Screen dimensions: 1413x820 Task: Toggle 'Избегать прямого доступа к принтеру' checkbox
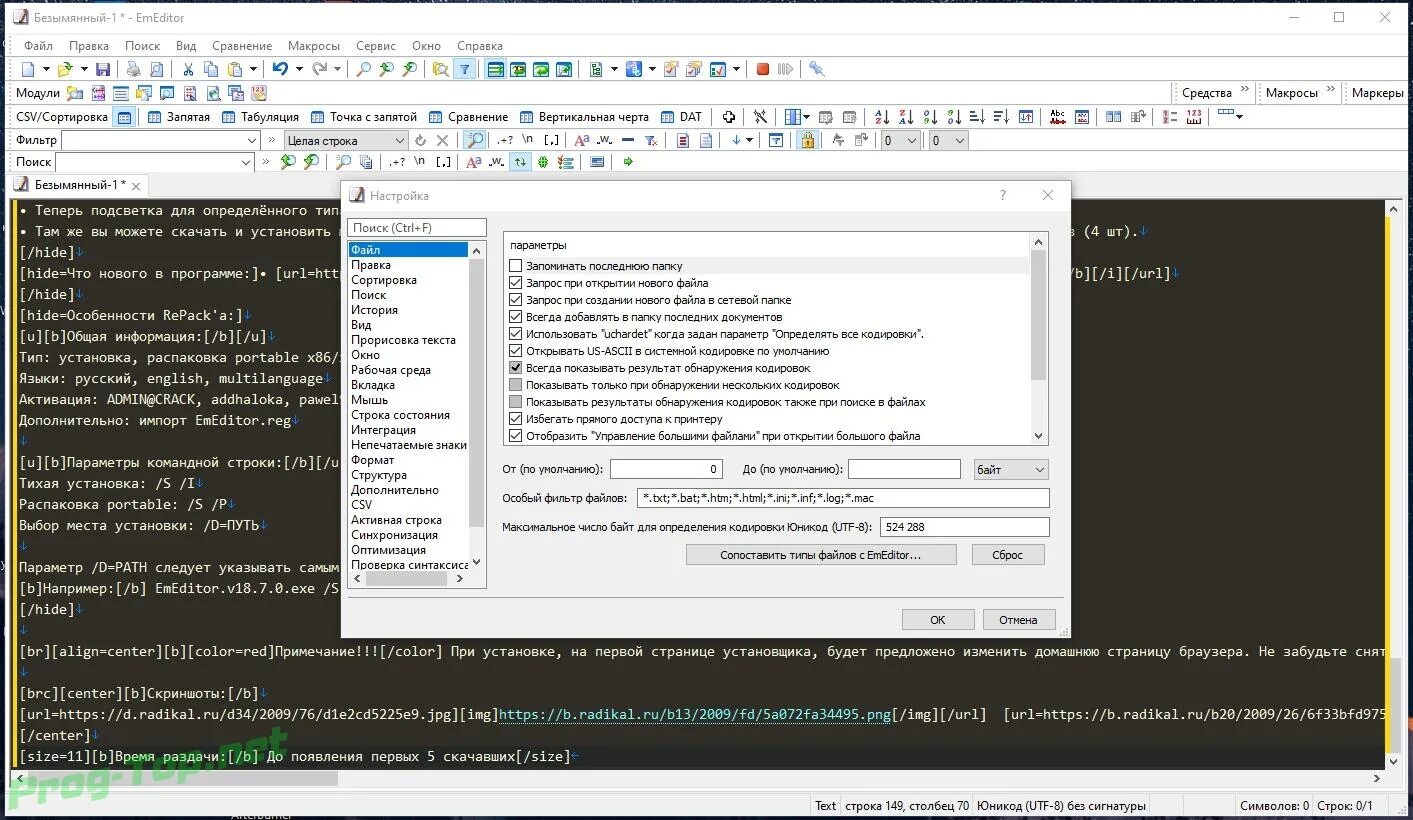pyautogui.click(x=516, y=419)
